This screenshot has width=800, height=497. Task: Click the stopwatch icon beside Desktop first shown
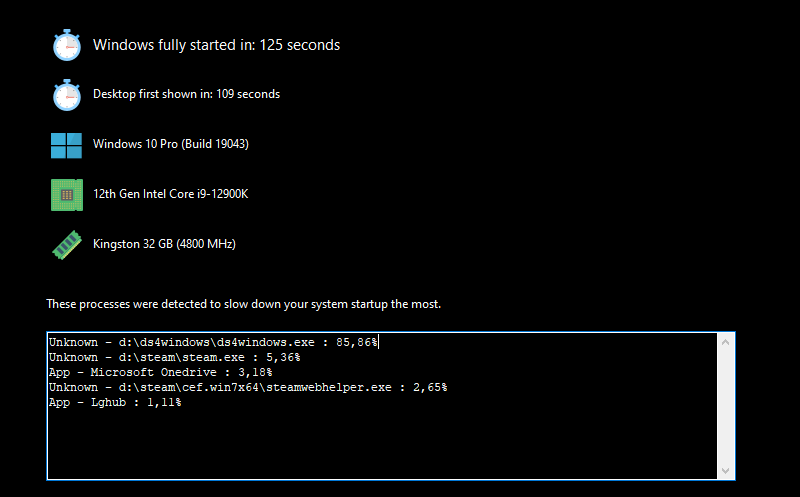[x=67, y=94]
